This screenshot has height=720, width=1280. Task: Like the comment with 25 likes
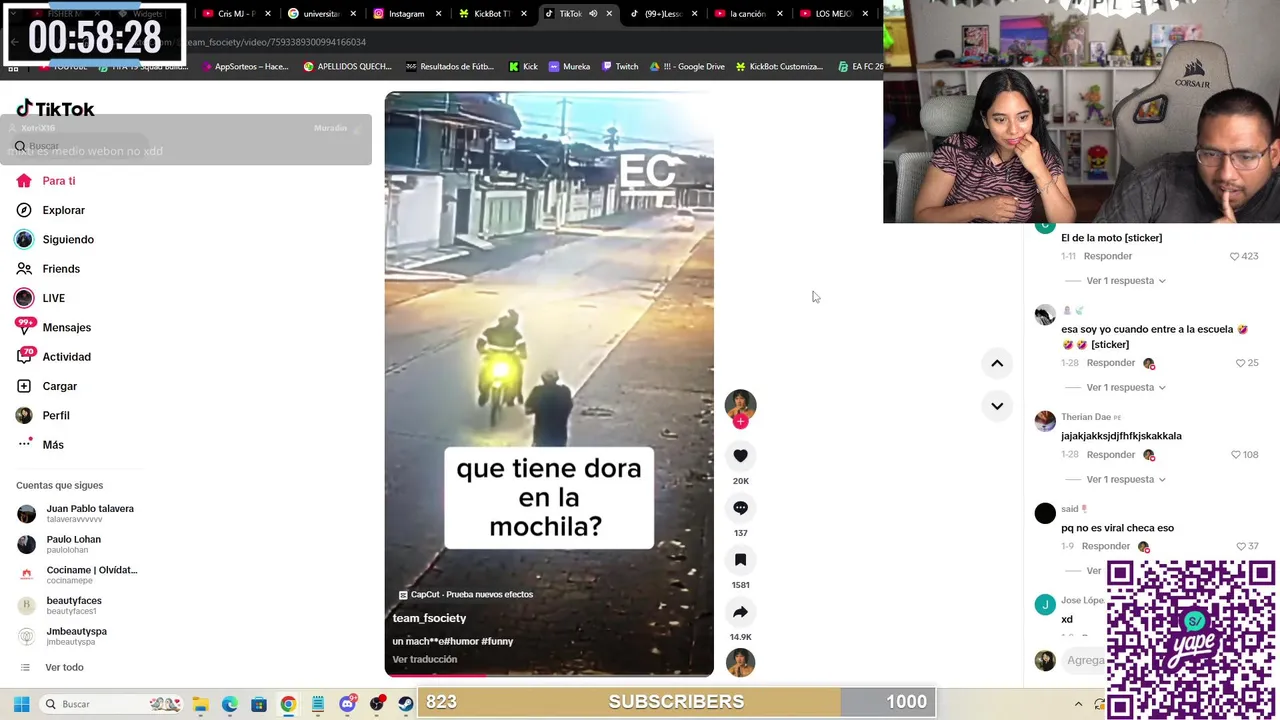[x=1240, y=363]
